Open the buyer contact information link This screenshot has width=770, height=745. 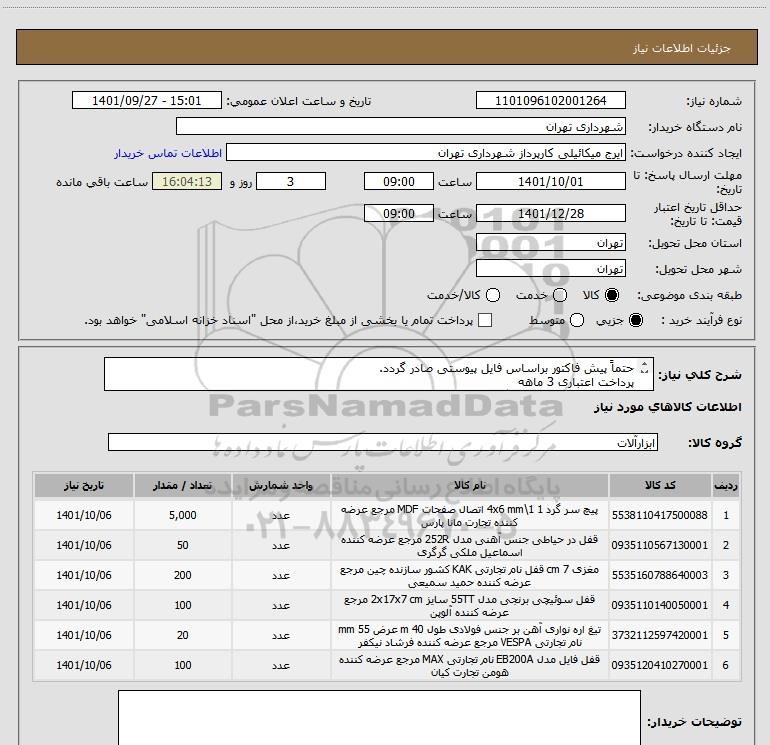point(168,153)
